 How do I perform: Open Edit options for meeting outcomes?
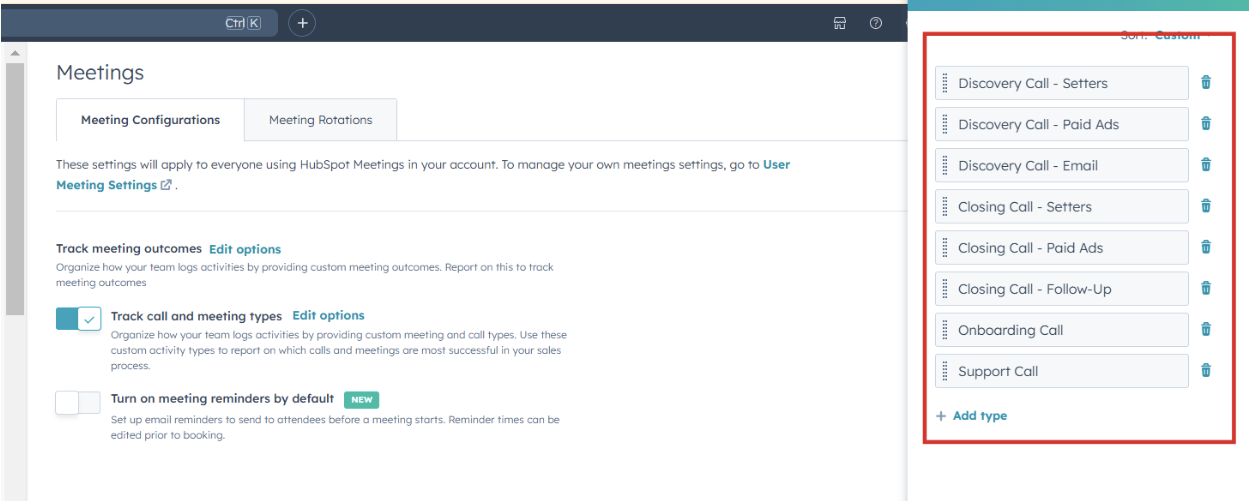[x=245, y=249]
